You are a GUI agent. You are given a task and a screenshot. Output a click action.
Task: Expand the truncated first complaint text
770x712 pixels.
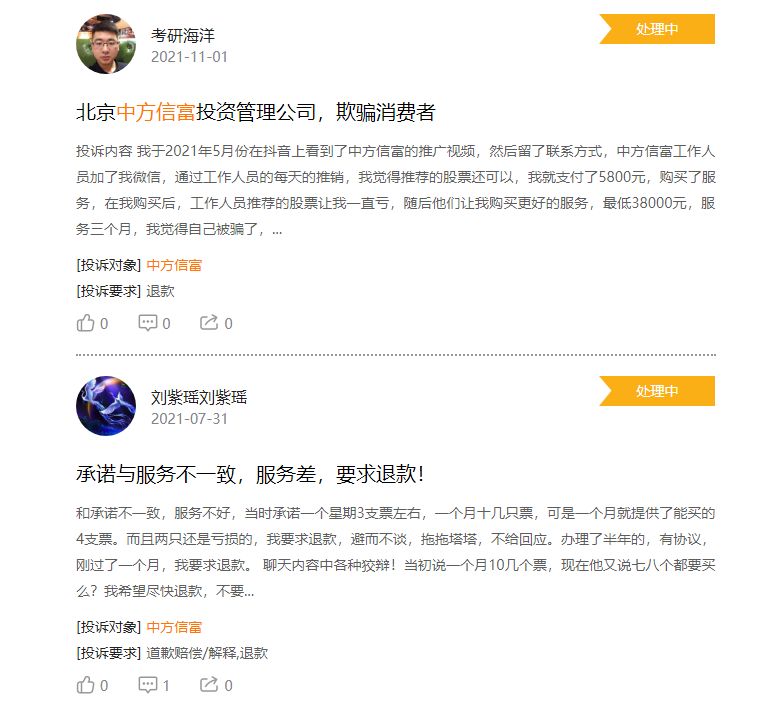click(x=277, y=229)
